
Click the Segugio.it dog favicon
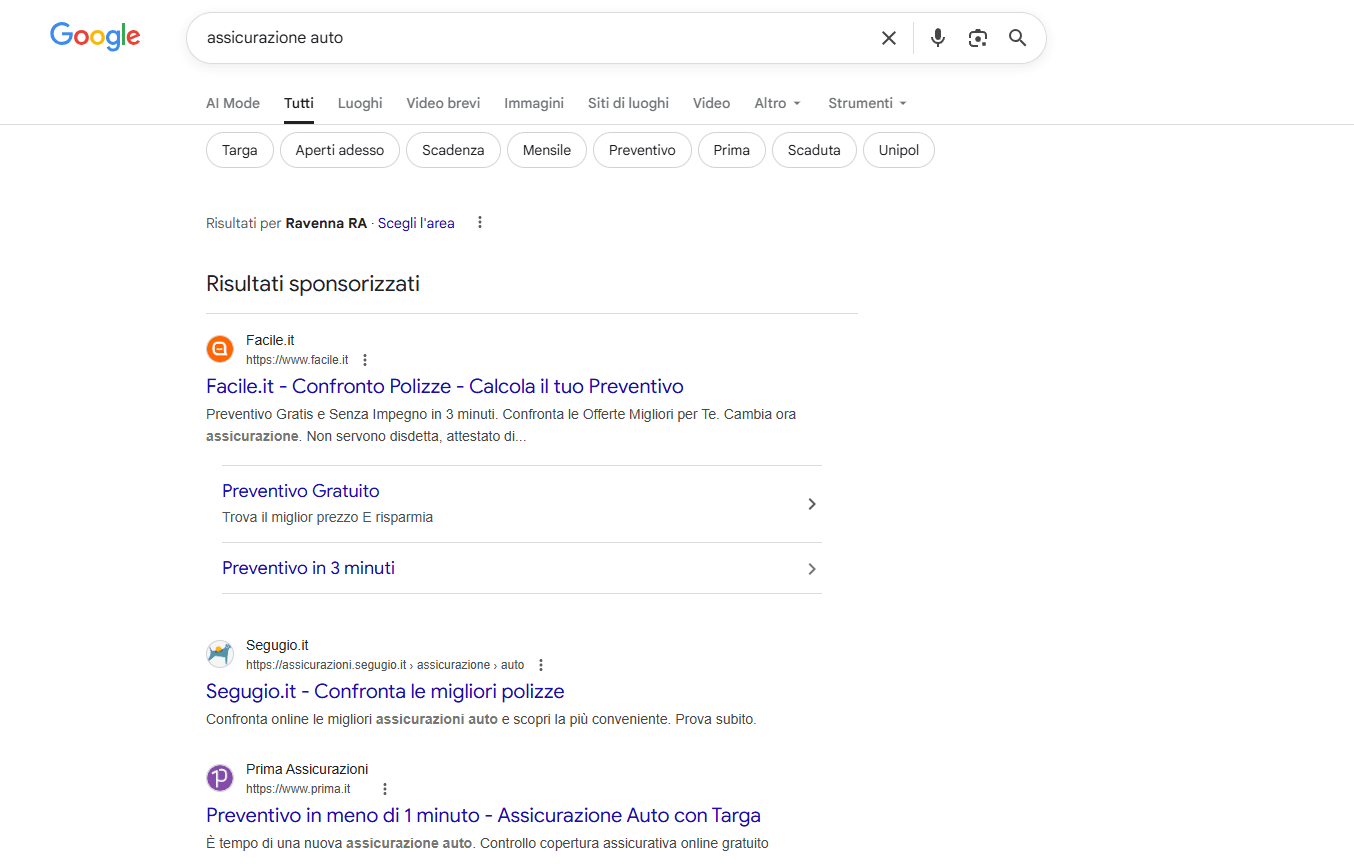pyautogui.click(x=220, y=654)
